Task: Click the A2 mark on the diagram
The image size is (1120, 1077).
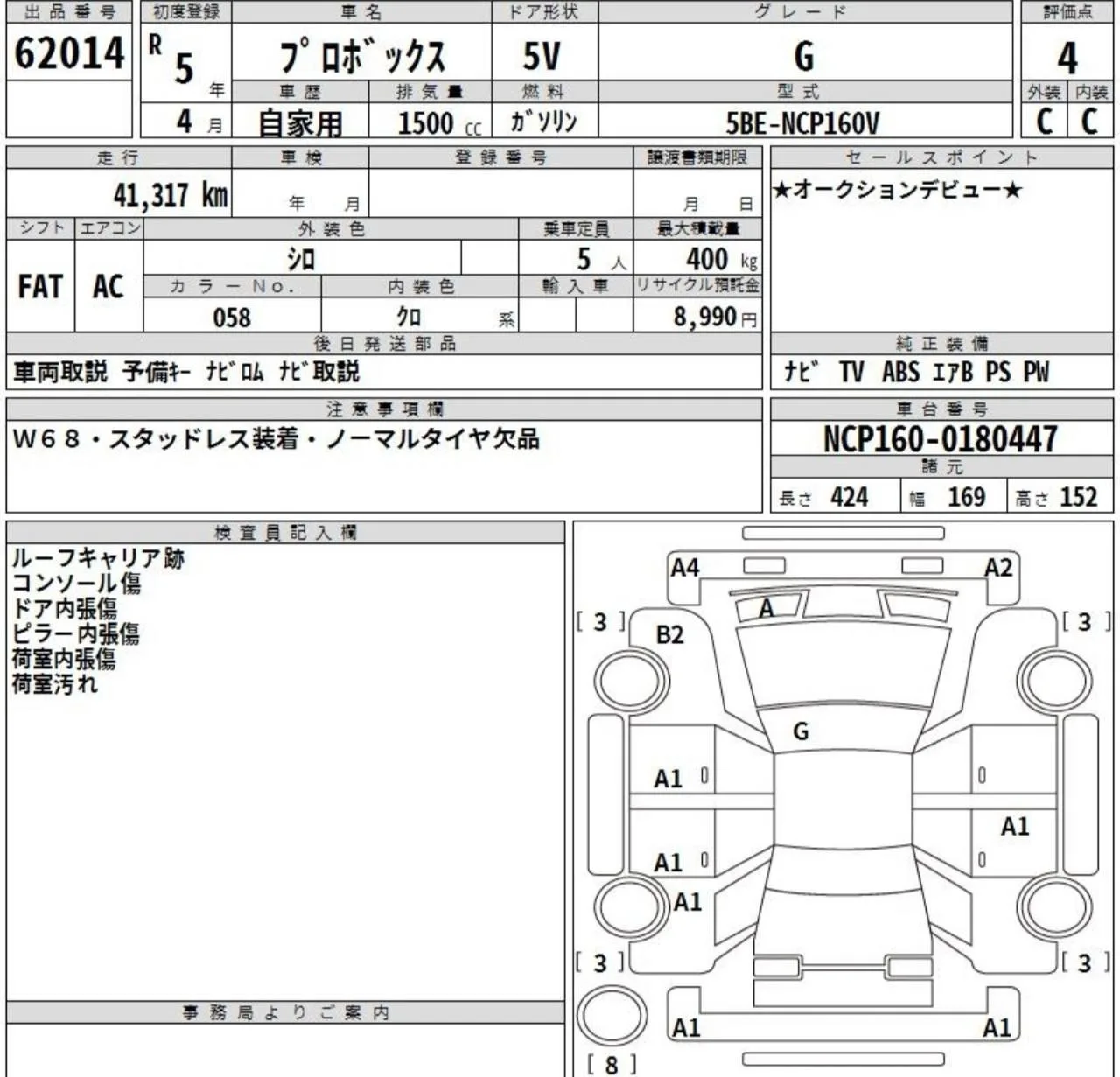Action: [998, 568]
